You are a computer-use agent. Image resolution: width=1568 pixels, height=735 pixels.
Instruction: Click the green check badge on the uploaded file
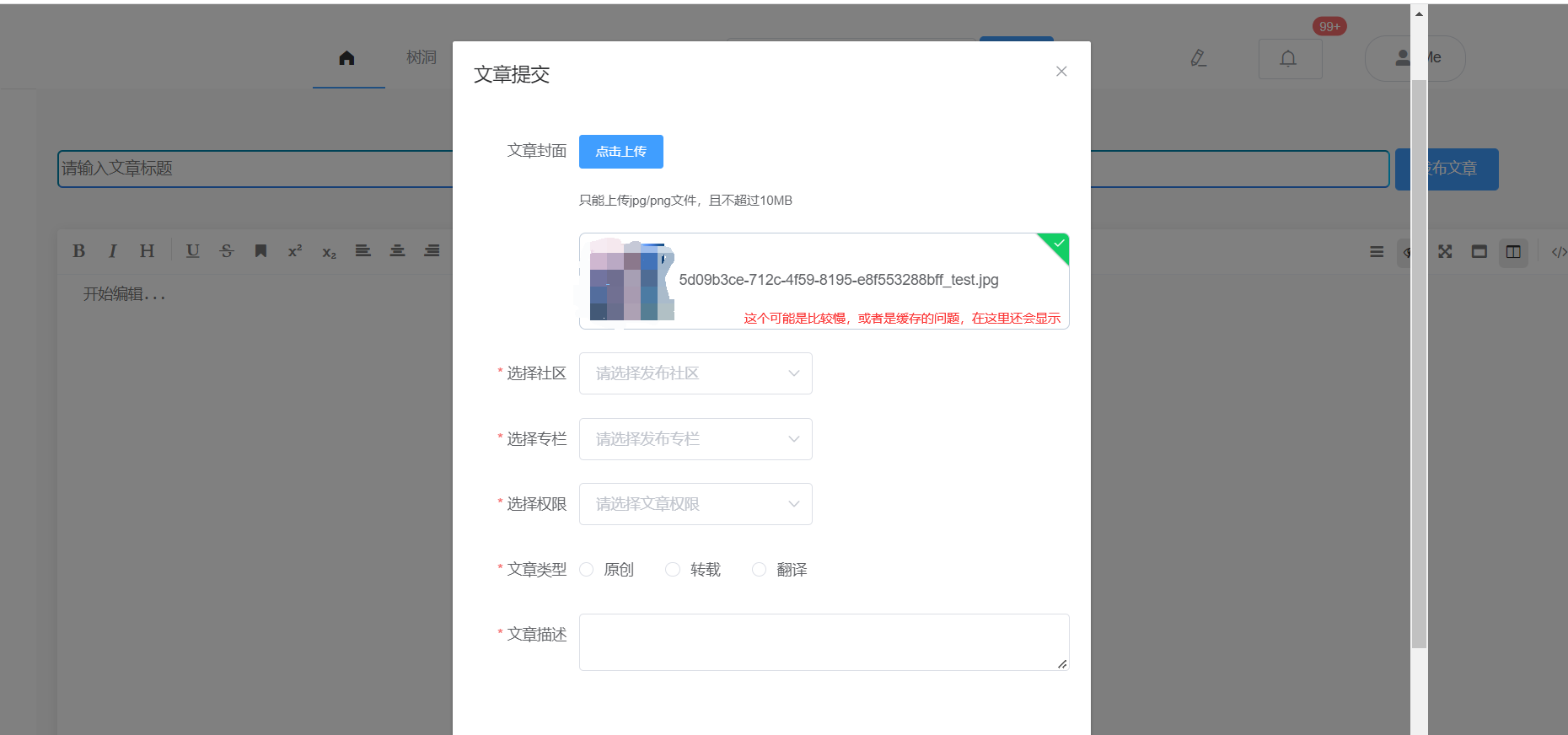coord(1057,244)
